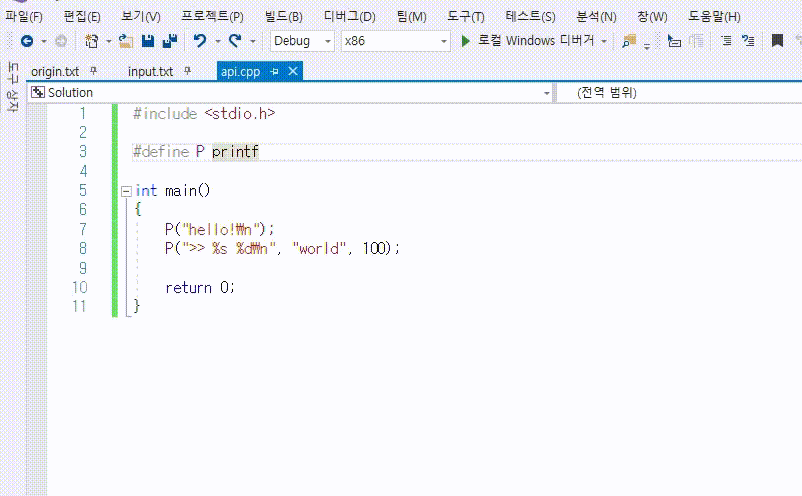Open the debugger target dropdown arrow

click(x=604, y=41)
